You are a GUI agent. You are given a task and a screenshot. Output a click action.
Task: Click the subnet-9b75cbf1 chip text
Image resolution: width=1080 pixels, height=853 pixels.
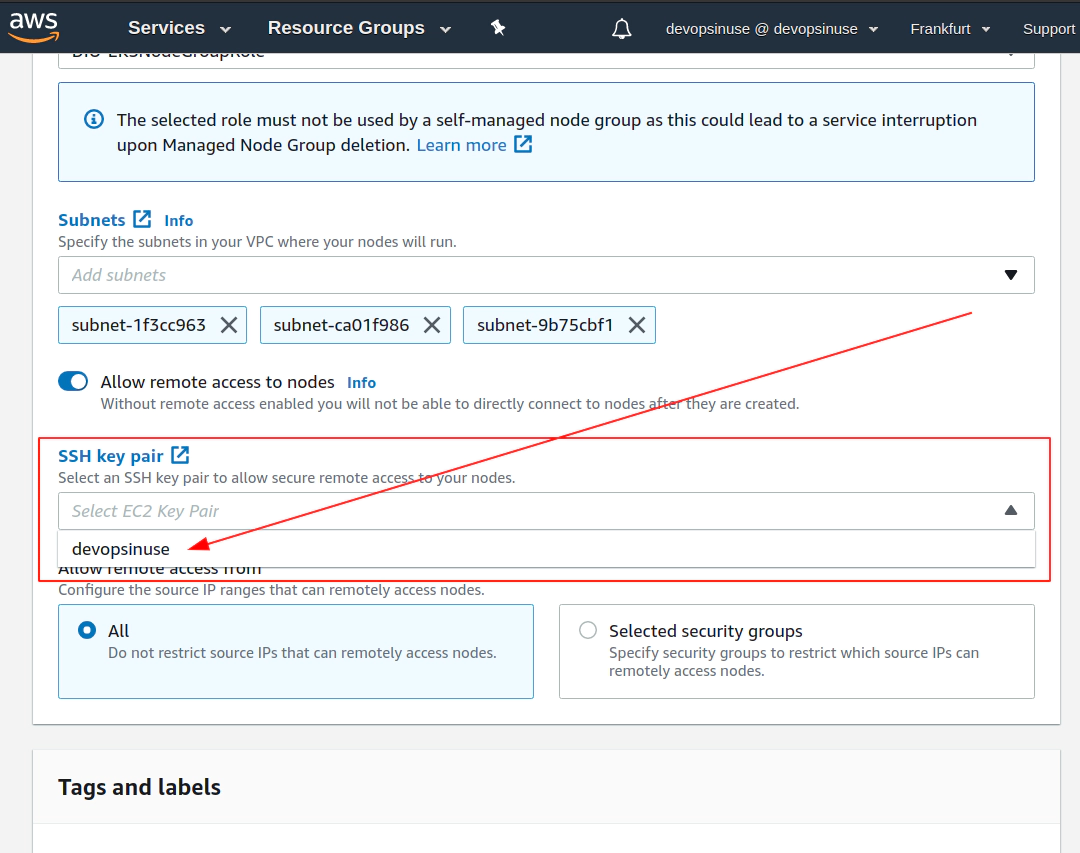click(545, 325)
